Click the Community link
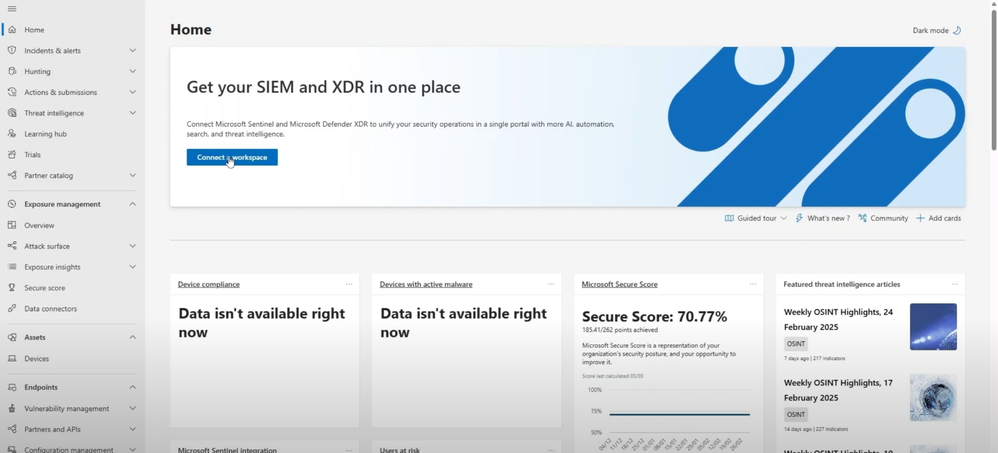Screen dimensions: 998x453 pyautogui.click(x=883, y=218)
